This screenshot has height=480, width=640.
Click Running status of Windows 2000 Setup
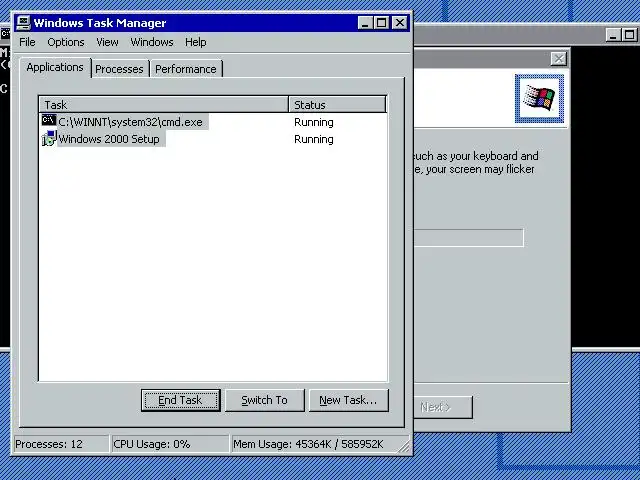click(313, 139)
